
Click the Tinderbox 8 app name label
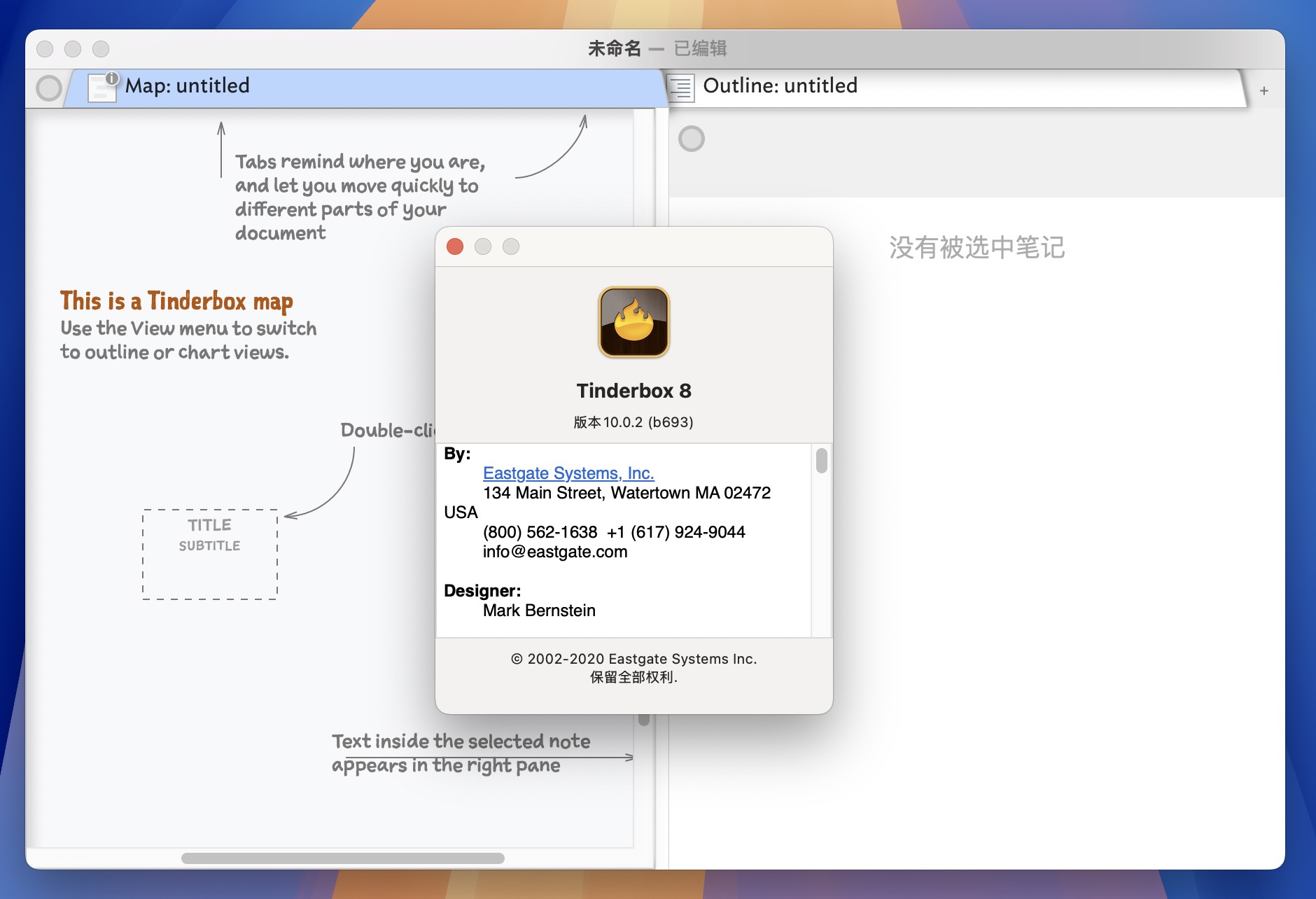[634, 391]
